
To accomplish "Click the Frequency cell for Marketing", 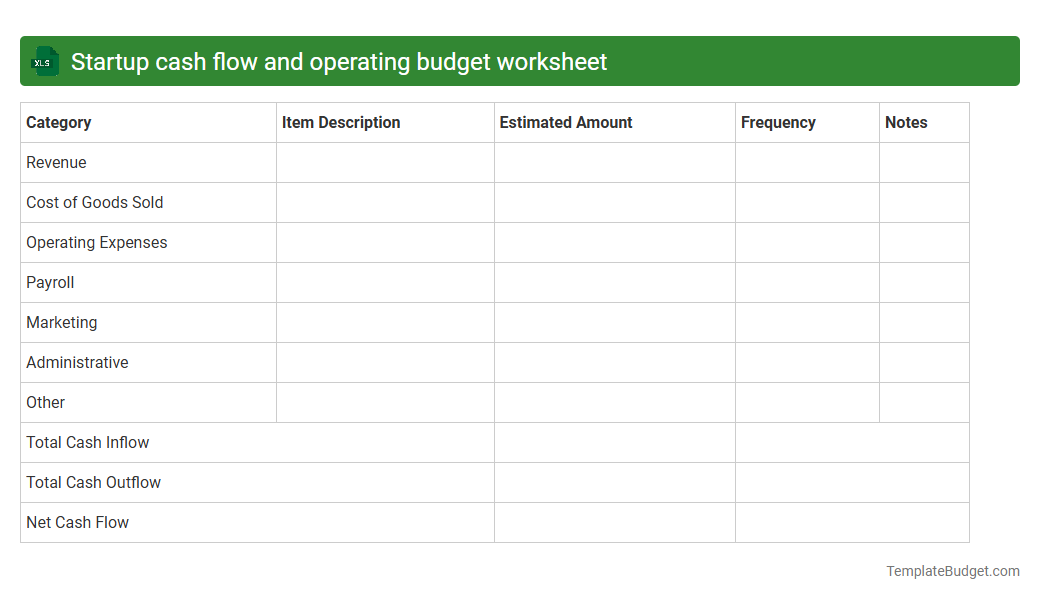I will coord(806,322).
